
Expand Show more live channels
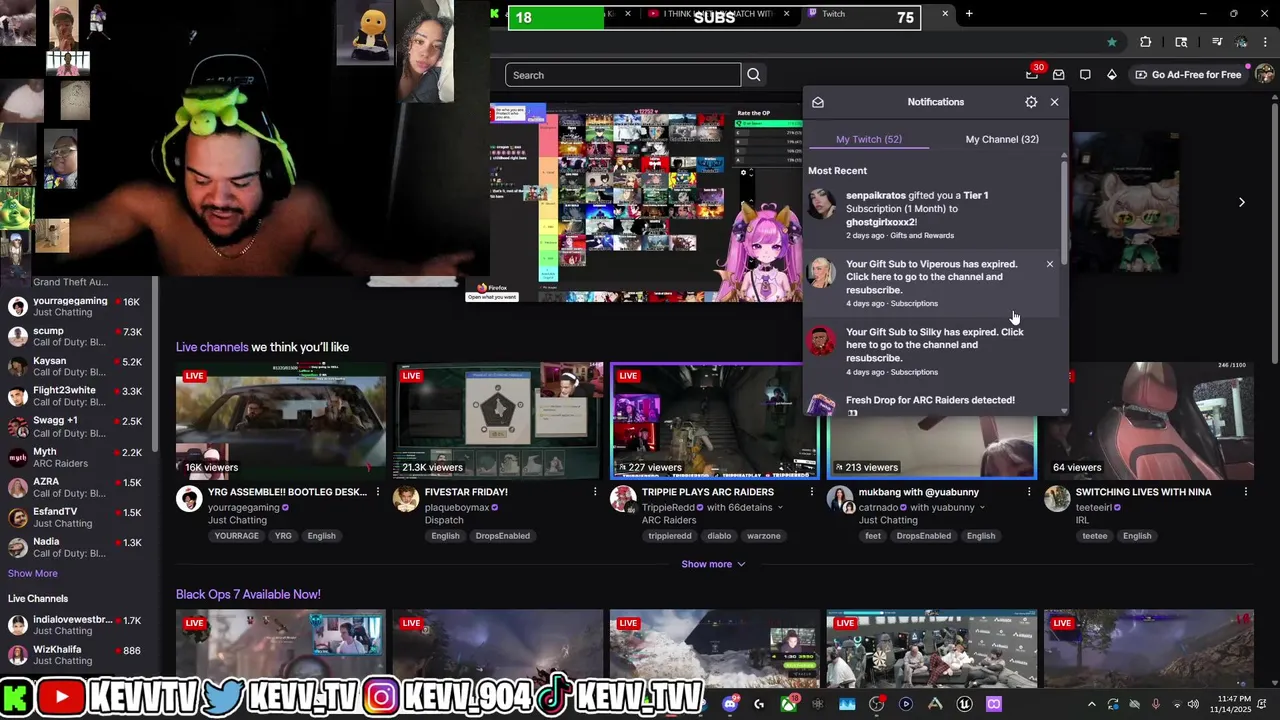point(713,564)
